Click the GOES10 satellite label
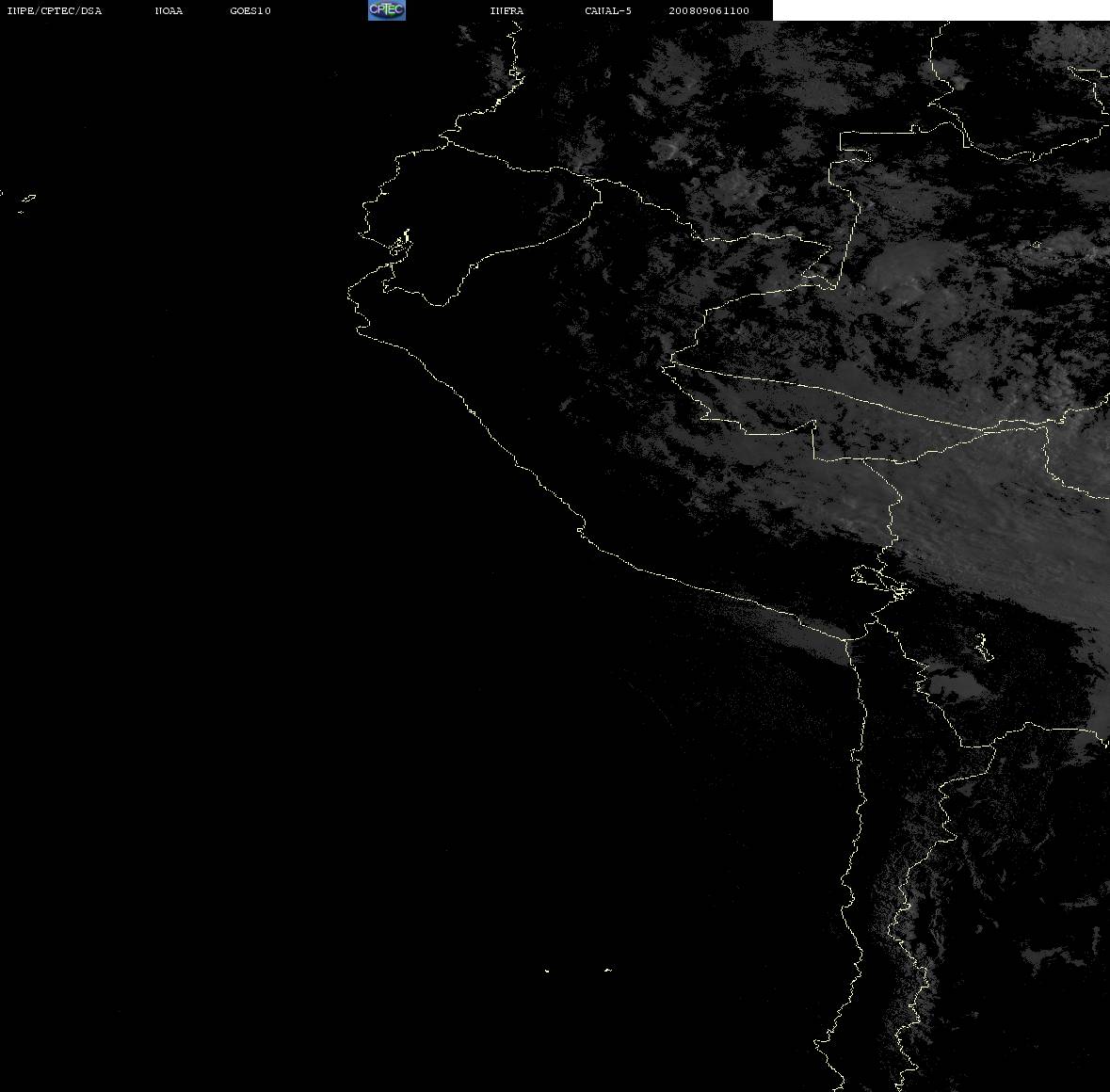1110x1092 pixels. 250,10
